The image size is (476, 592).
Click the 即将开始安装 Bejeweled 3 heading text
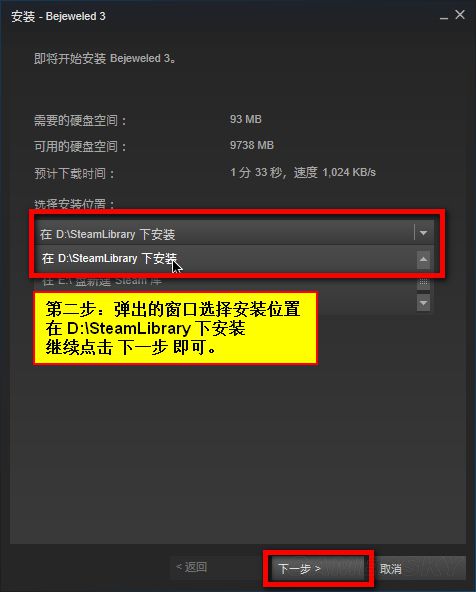(x=105, y=59)
